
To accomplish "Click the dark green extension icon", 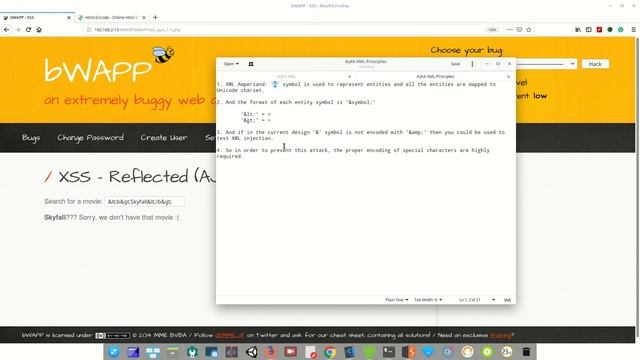I will [610, 29].
